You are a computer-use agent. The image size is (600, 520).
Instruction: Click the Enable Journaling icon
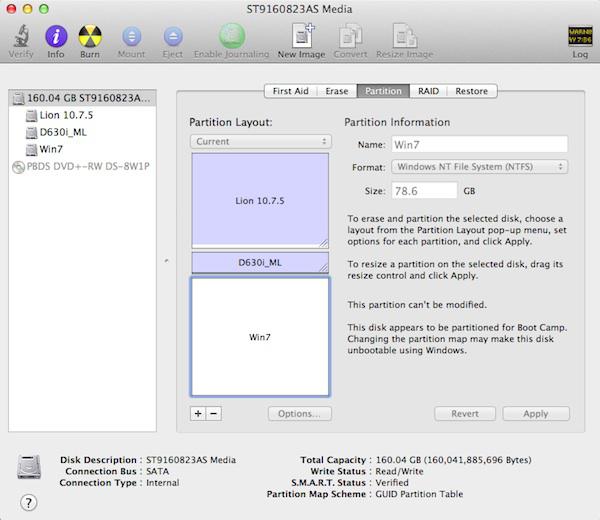click(232, 37)
